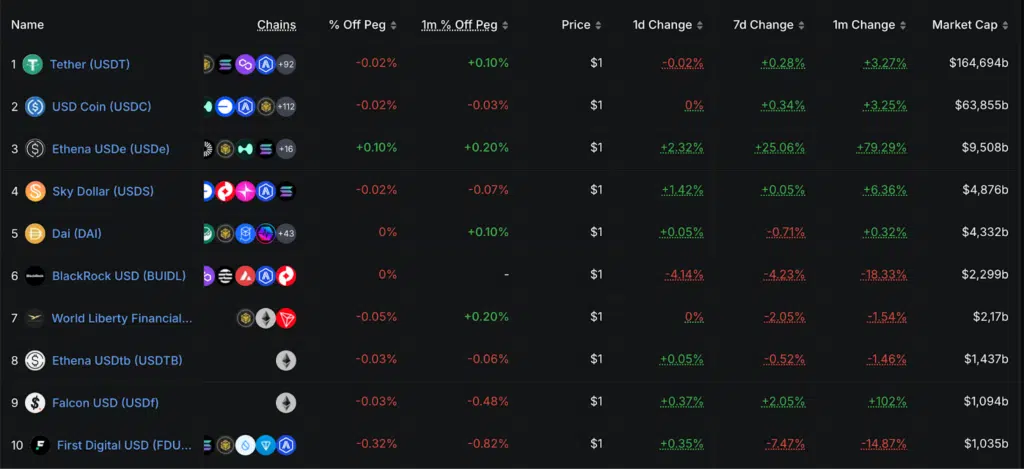Click the Tether coin logo icon
This screenshot has height=469, width=1024.
pyautogui.click(x=33, y=64)
